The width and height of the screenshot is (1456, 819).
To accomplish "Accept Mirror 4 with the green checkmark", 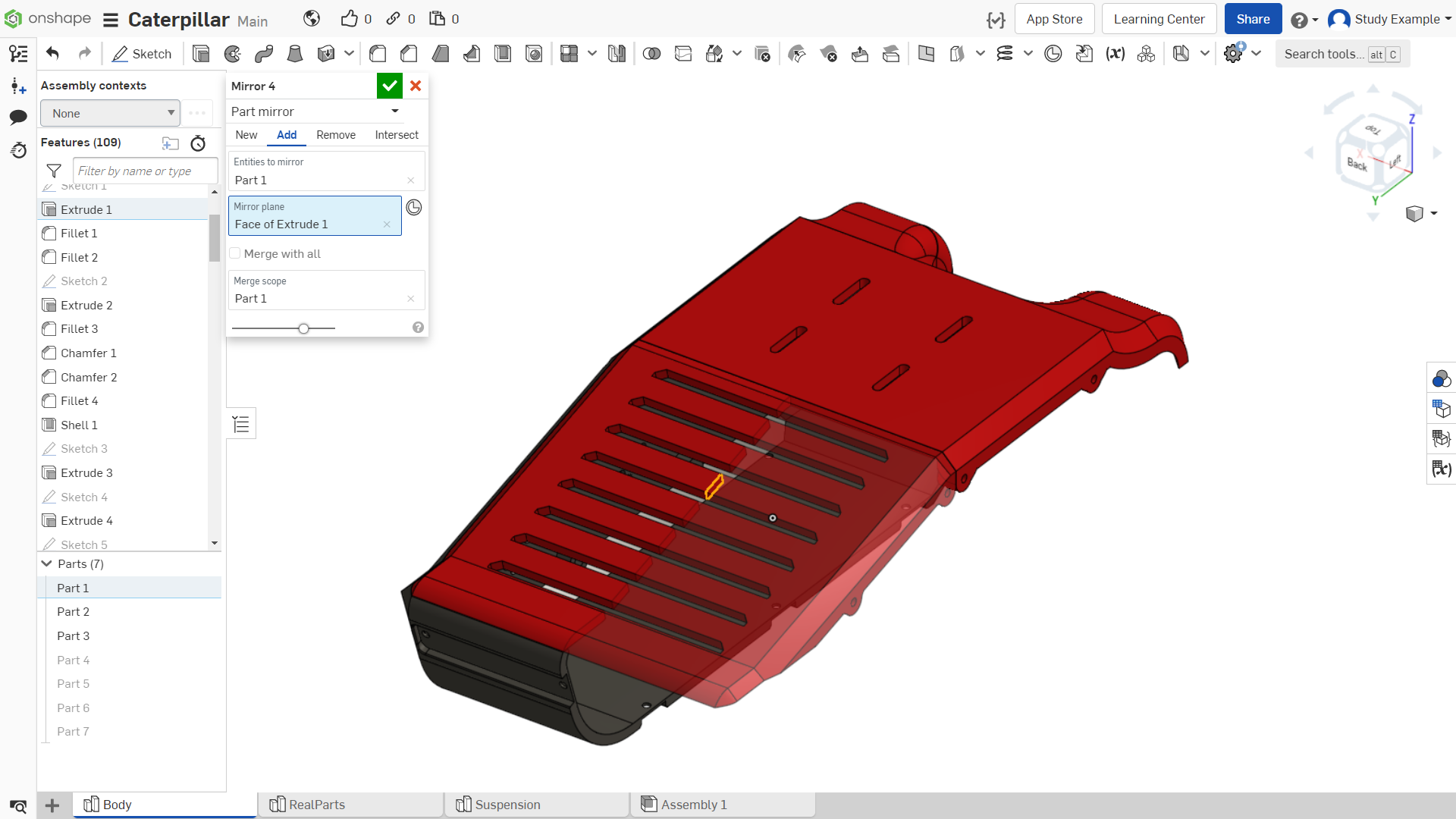I will (390, 86).
